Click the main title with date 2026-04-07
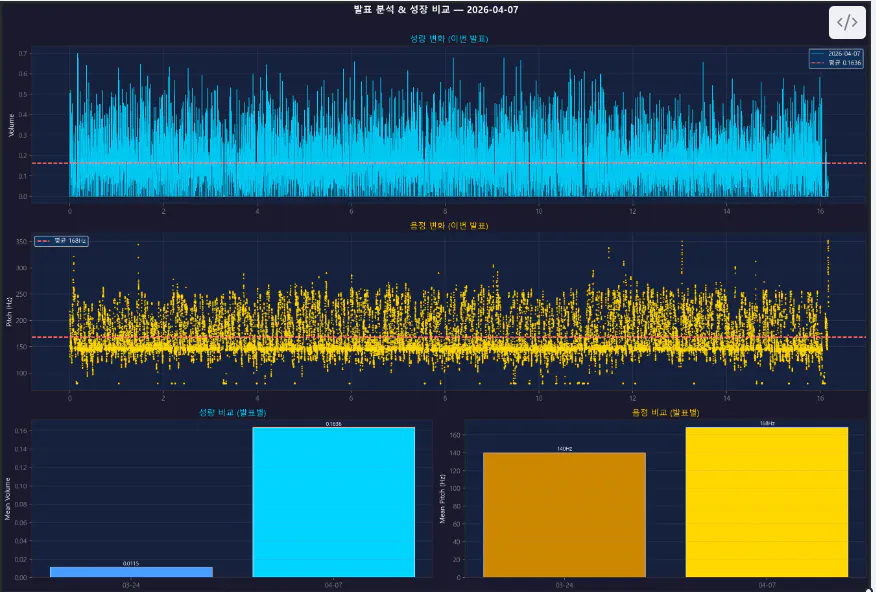This screenshot has height=592, width=876. (436, 9)
